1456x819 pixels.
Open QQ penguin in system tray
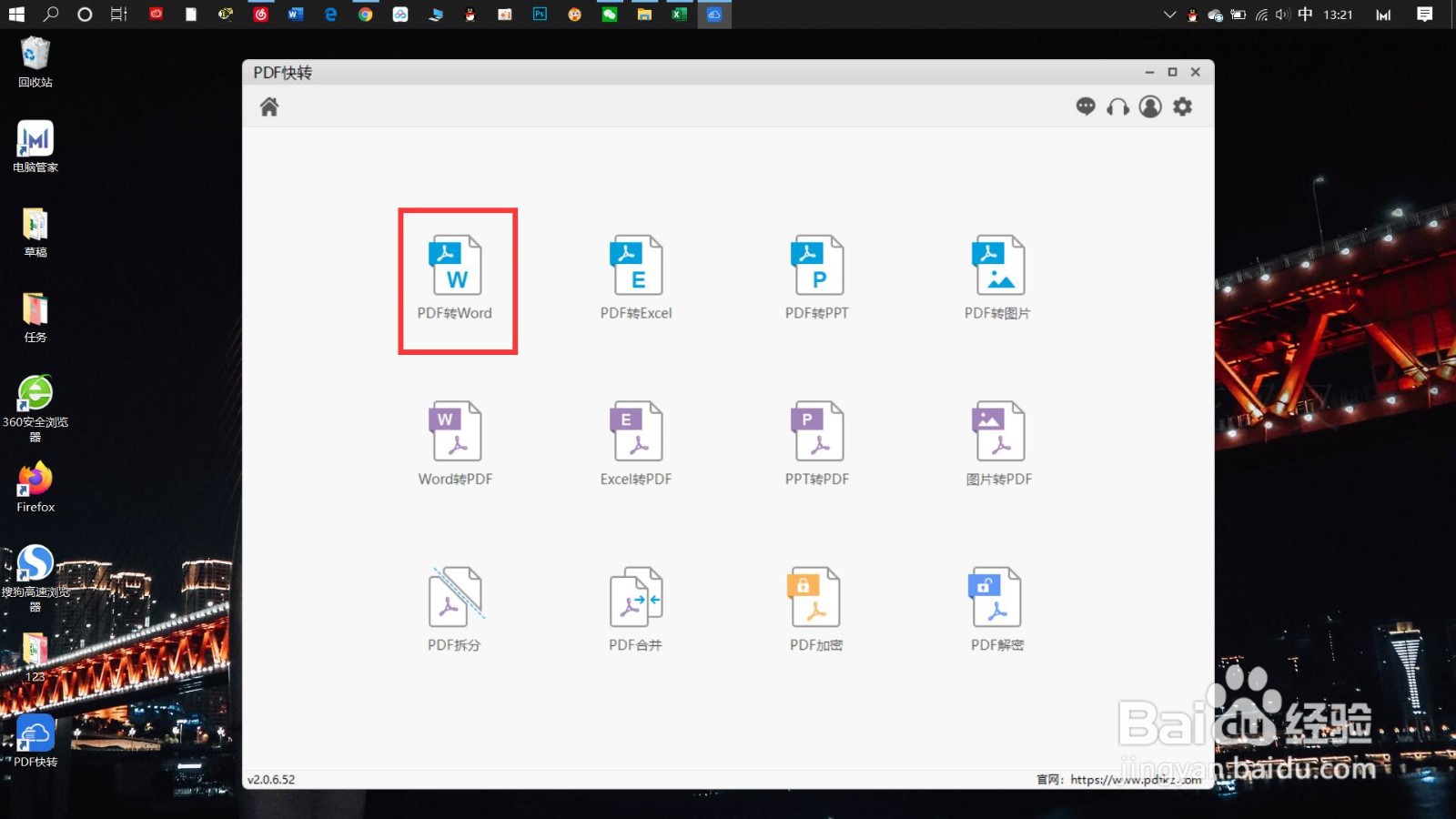[1192, 15]
